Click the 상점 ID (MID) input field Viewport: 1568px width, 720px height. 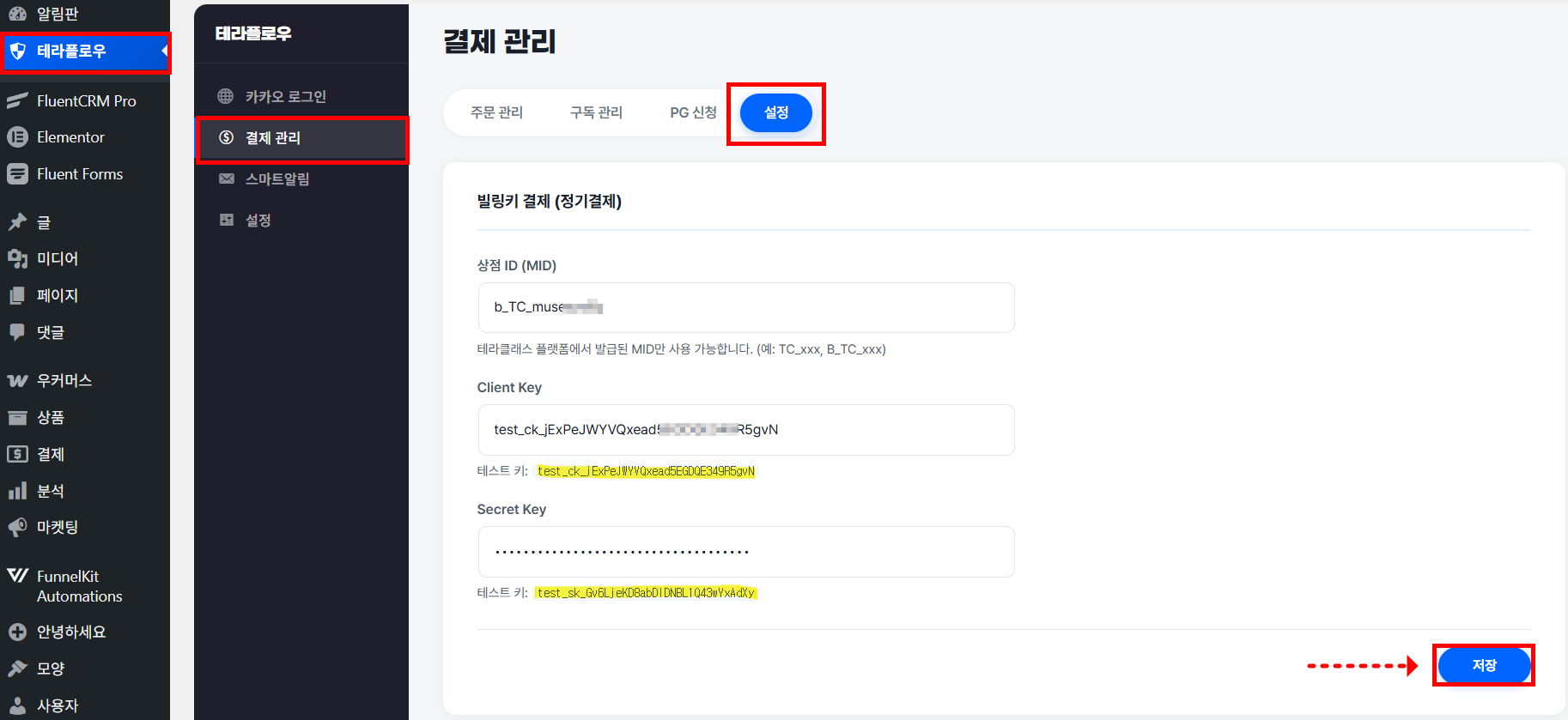click(x=745, y=307)
